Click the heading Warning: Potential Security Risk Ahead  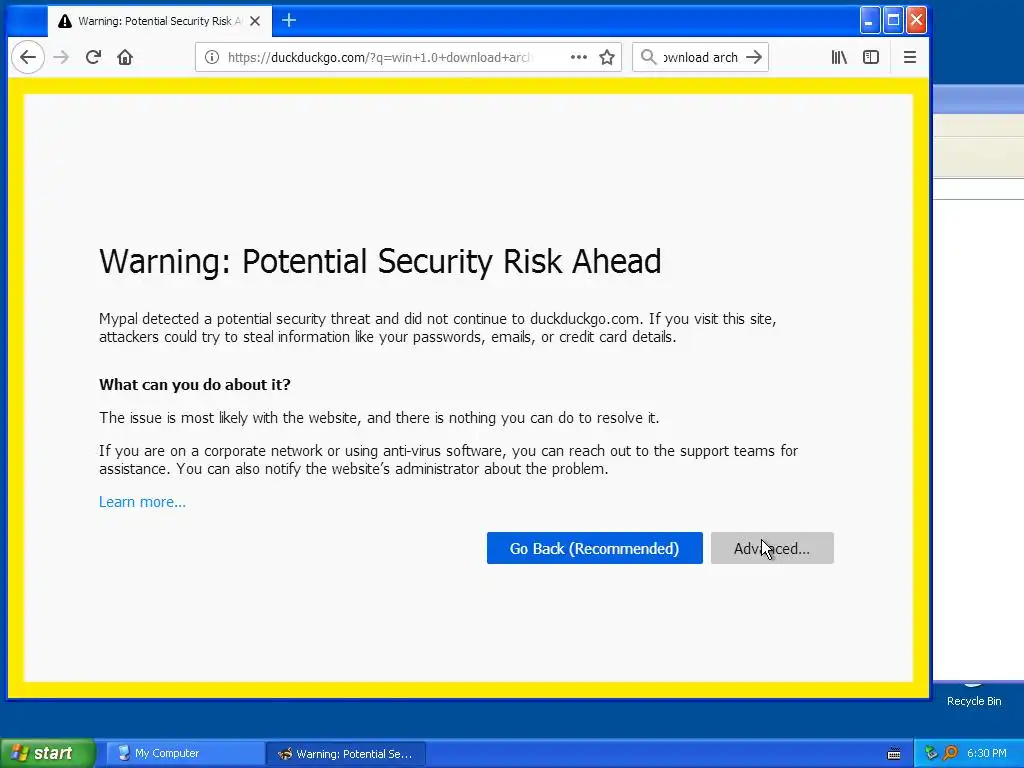[380, 261]
